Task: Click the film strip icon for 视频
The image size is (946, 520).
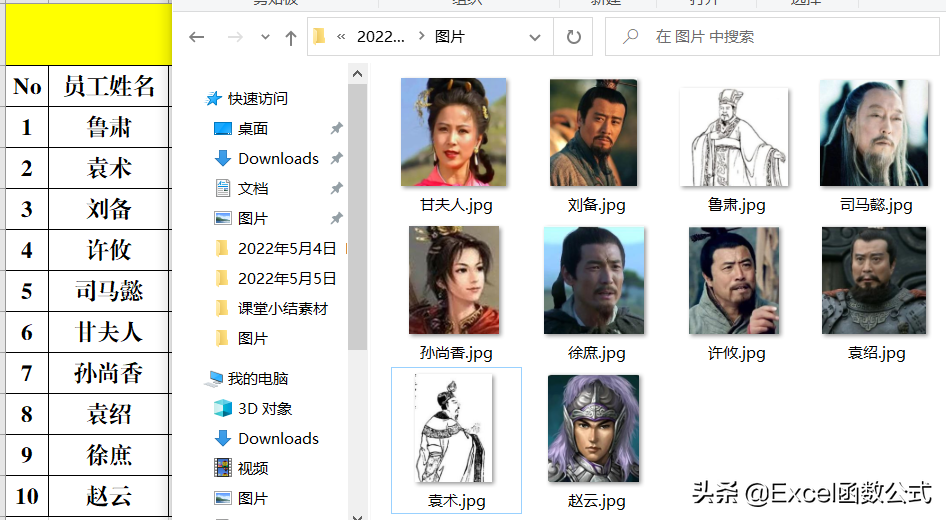Action: tap(223, 468)
